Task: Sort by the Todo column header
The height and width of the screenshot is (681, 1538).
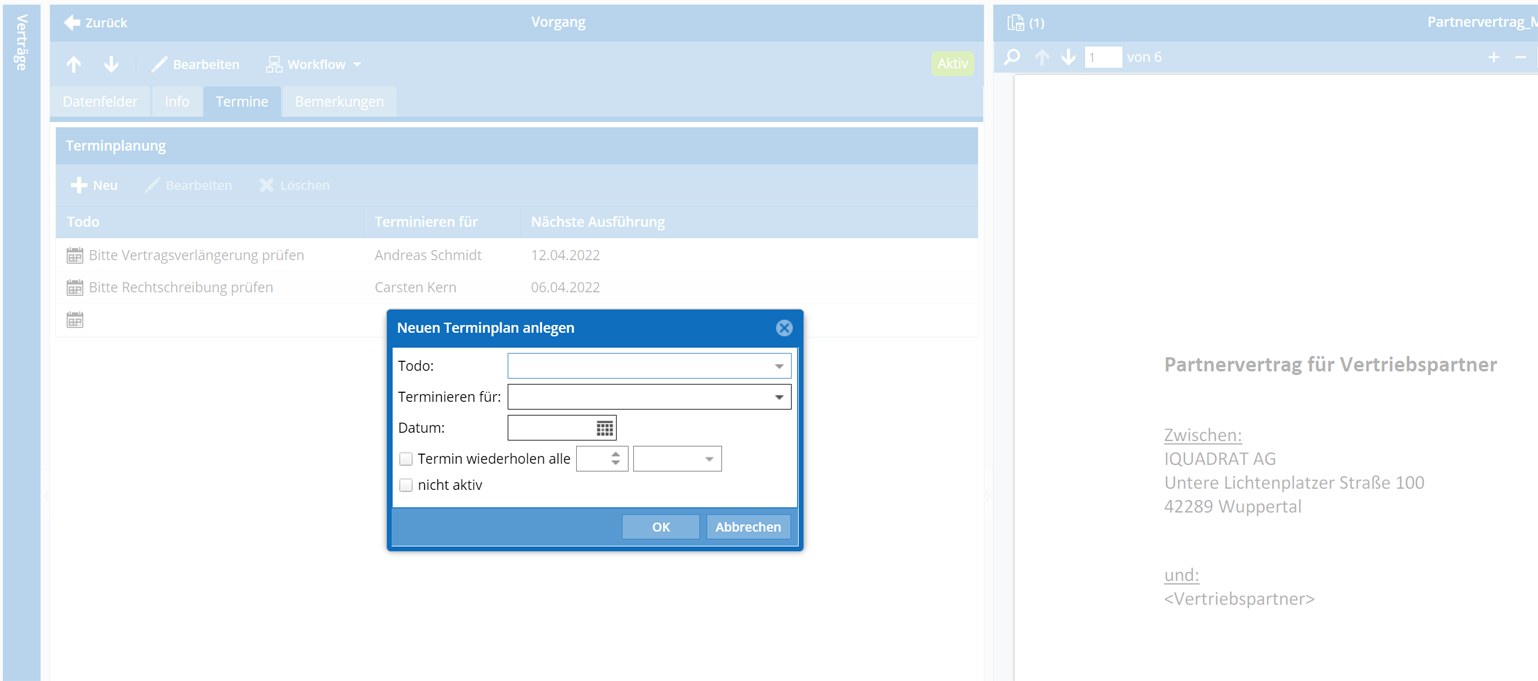Action: point(209,222)
